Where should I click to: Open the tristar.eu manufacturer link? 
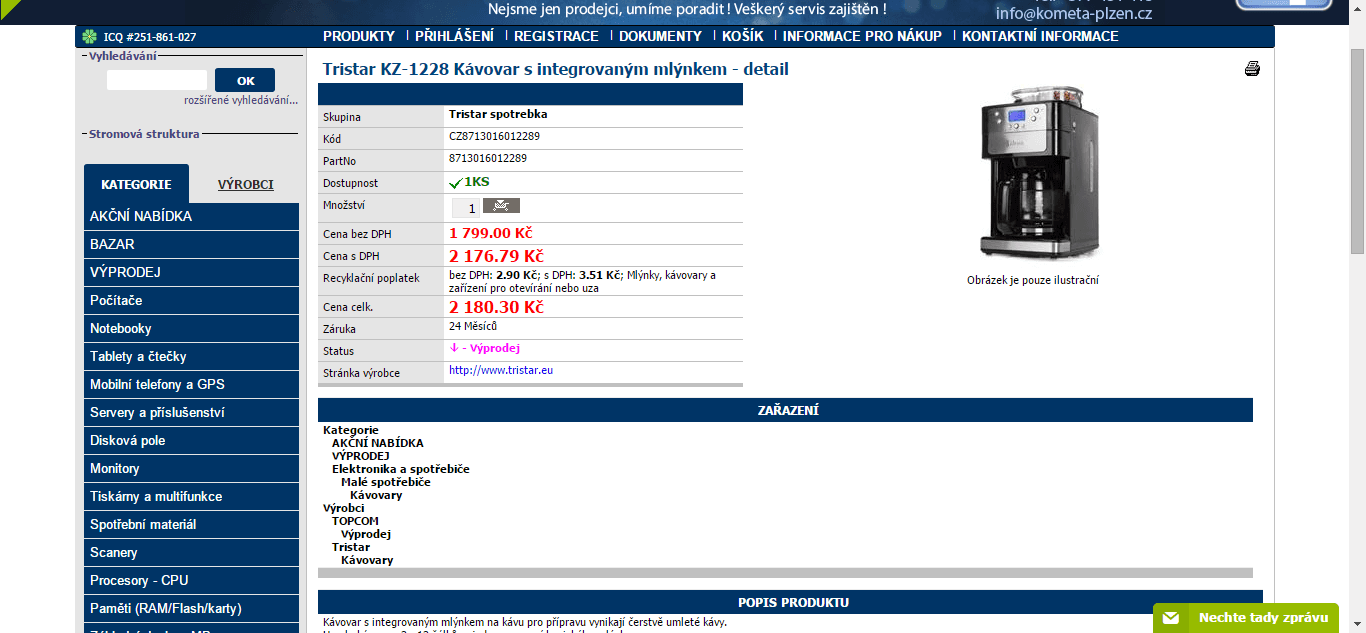[501, 370]
